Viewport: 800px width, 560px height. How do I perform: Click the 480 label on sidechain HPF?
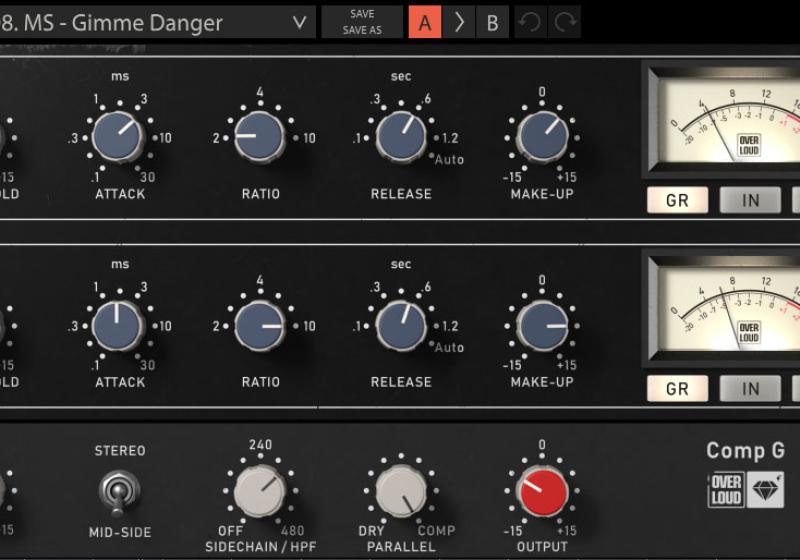pos(292,531)
